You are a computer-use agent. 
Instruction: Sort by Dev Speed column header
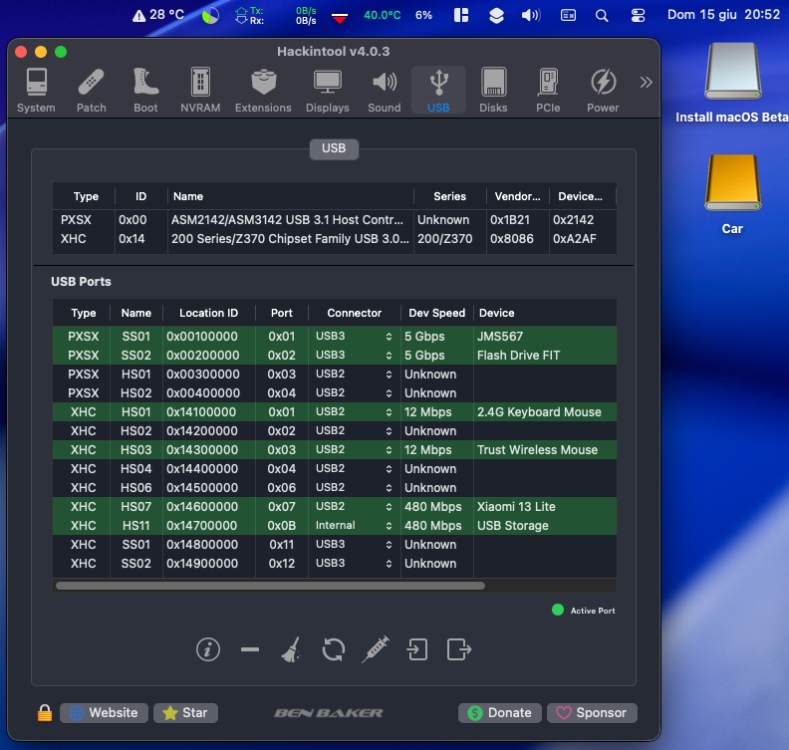coord(437,313)
